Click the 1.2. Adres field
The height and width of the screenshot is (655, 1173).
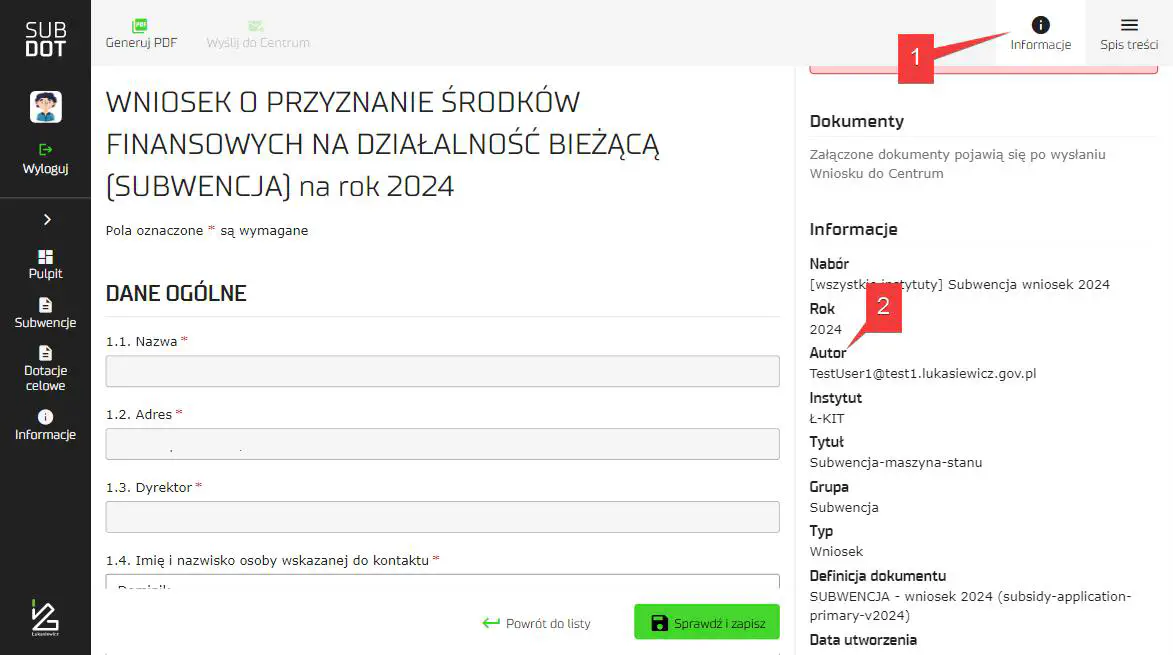[x=442, y=444]
